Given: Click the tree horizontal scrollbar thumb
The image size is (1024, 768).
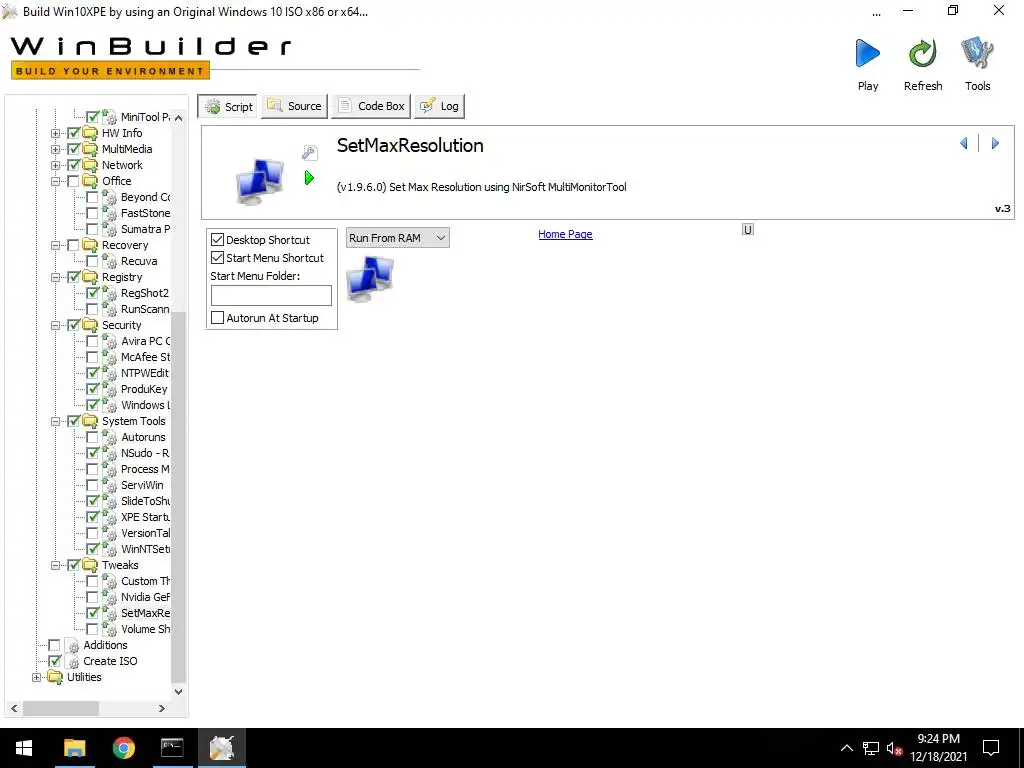Looking at the screenshot, I should pyautogui.click(x=61, y=708).
